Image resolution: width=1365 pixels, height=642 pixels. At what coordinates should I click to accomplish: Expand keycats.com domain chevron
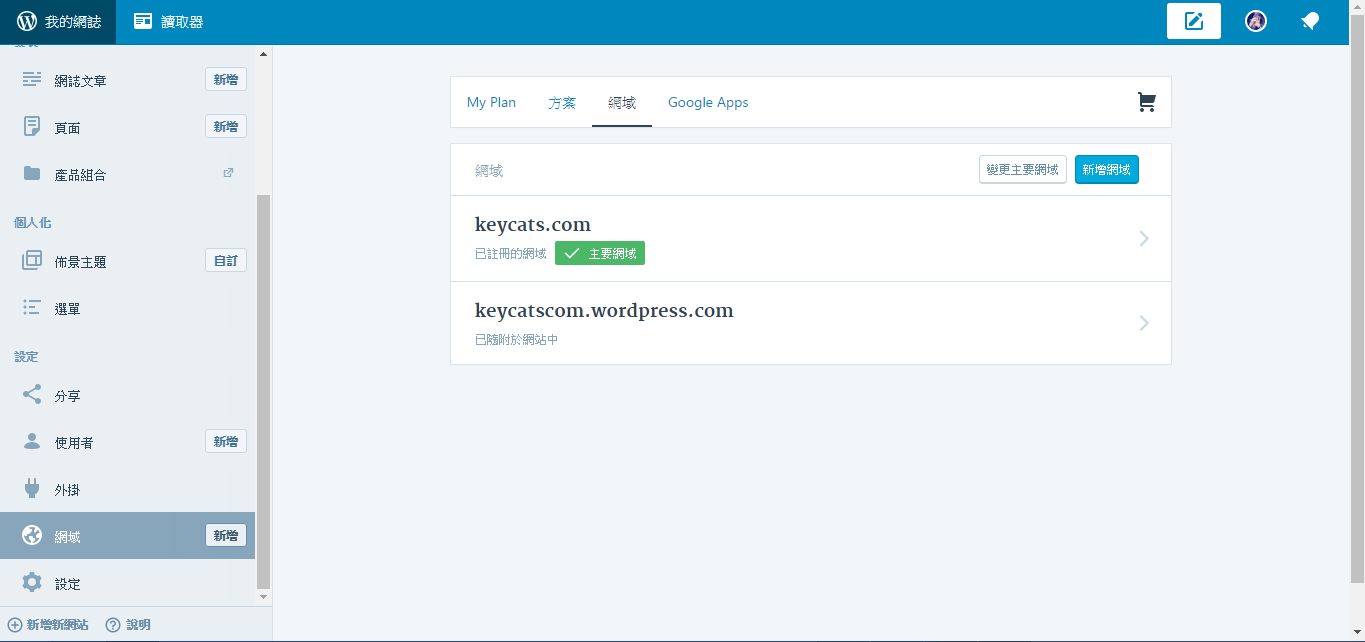[1145, 238]
